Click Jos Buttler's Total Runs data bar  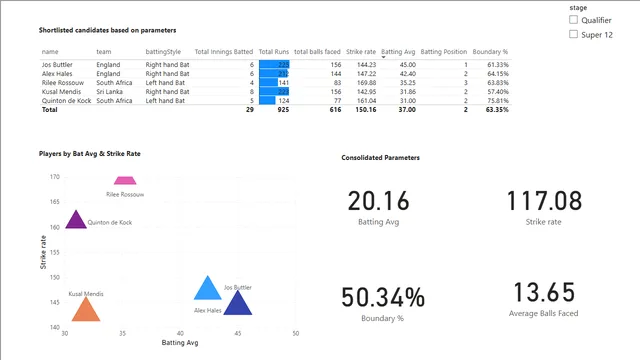click(x=274, y=64)
